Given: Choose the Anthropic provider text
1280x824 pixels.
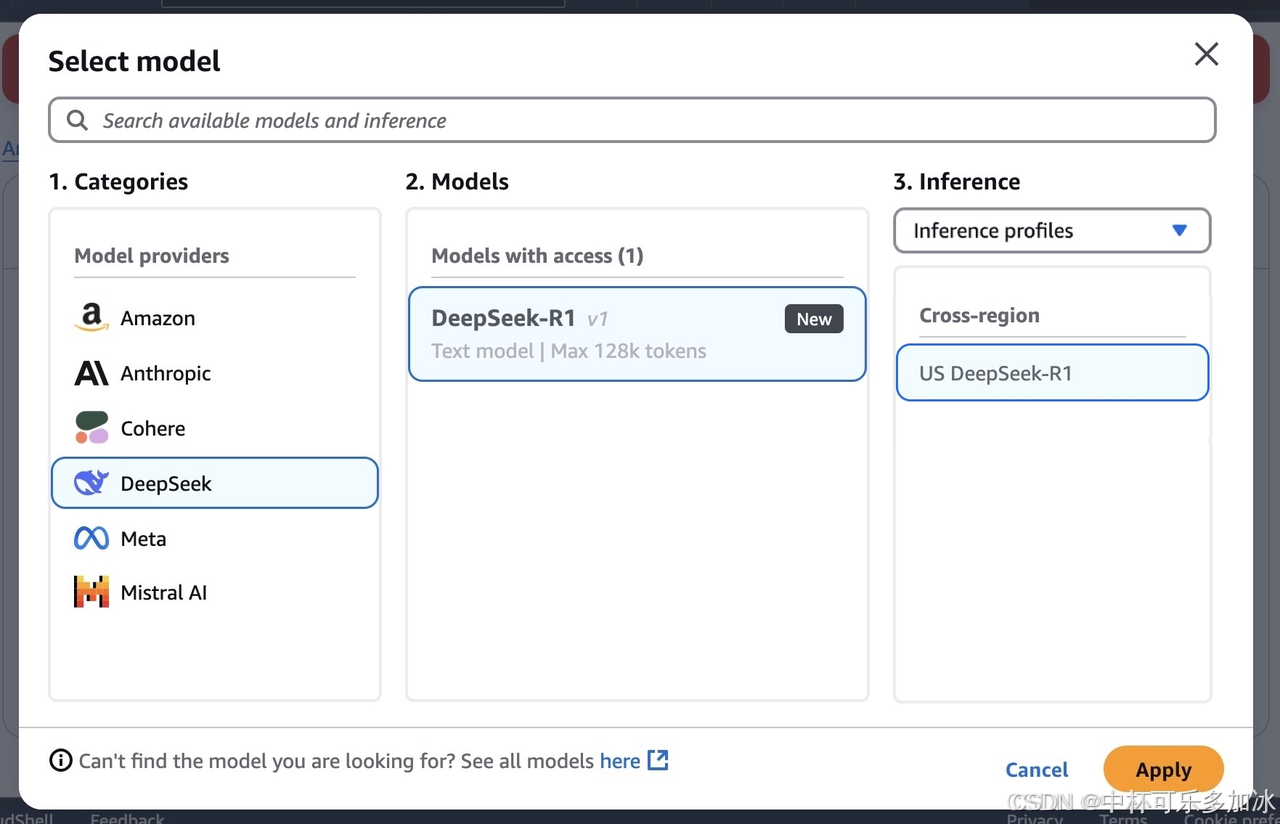Looking at the screenshot, I should tap(166, 373).
